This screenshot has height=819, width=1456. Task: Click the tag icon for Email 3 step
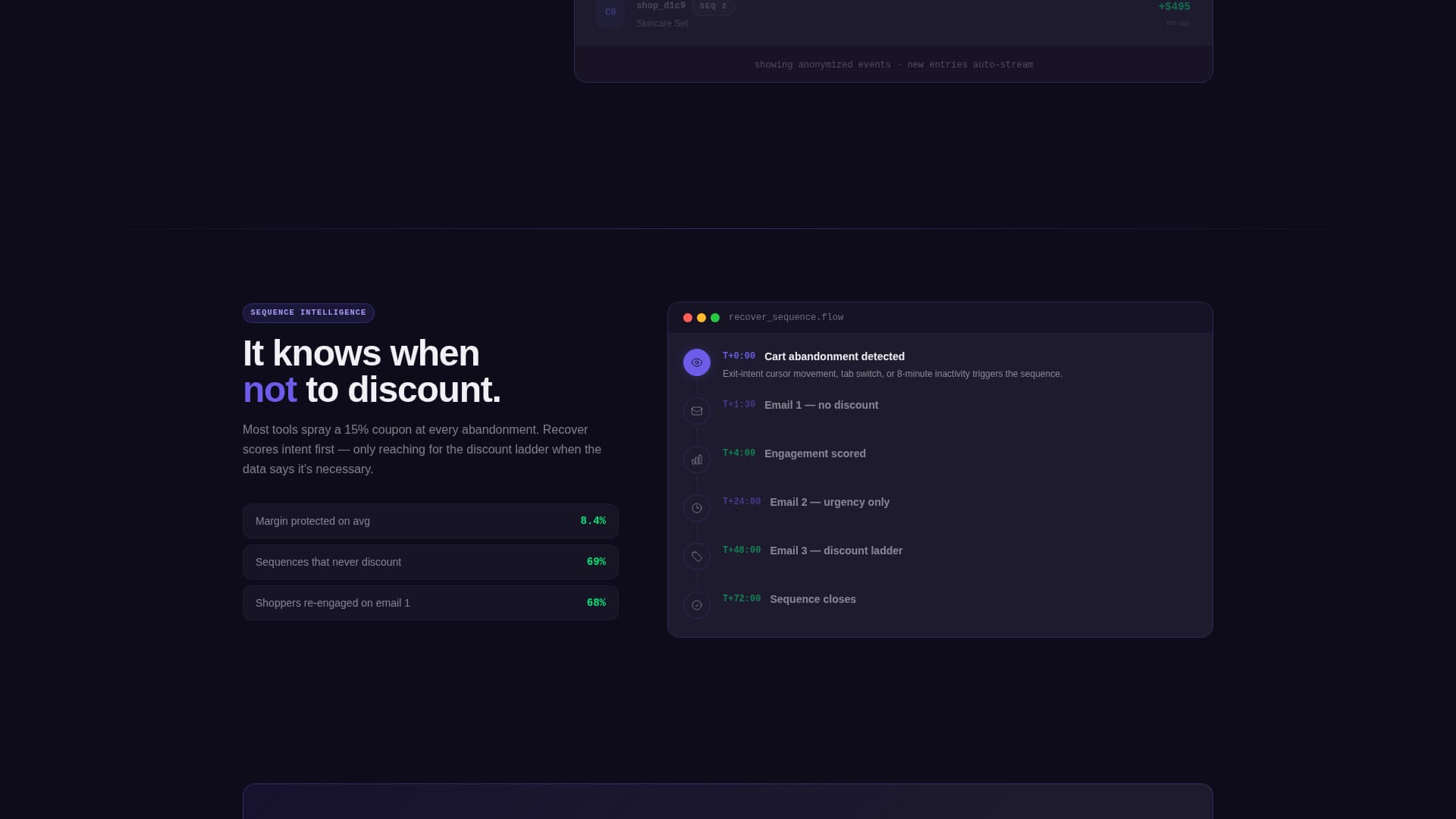[696, 557]
